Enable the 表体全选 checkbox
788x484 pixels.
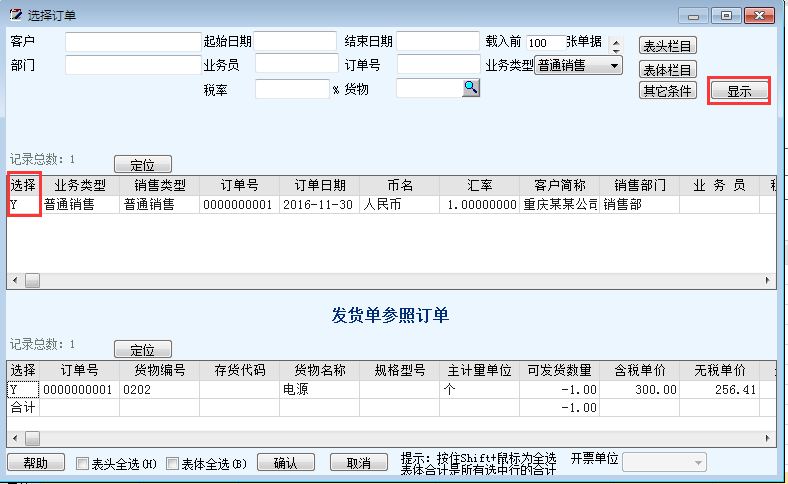173,464
